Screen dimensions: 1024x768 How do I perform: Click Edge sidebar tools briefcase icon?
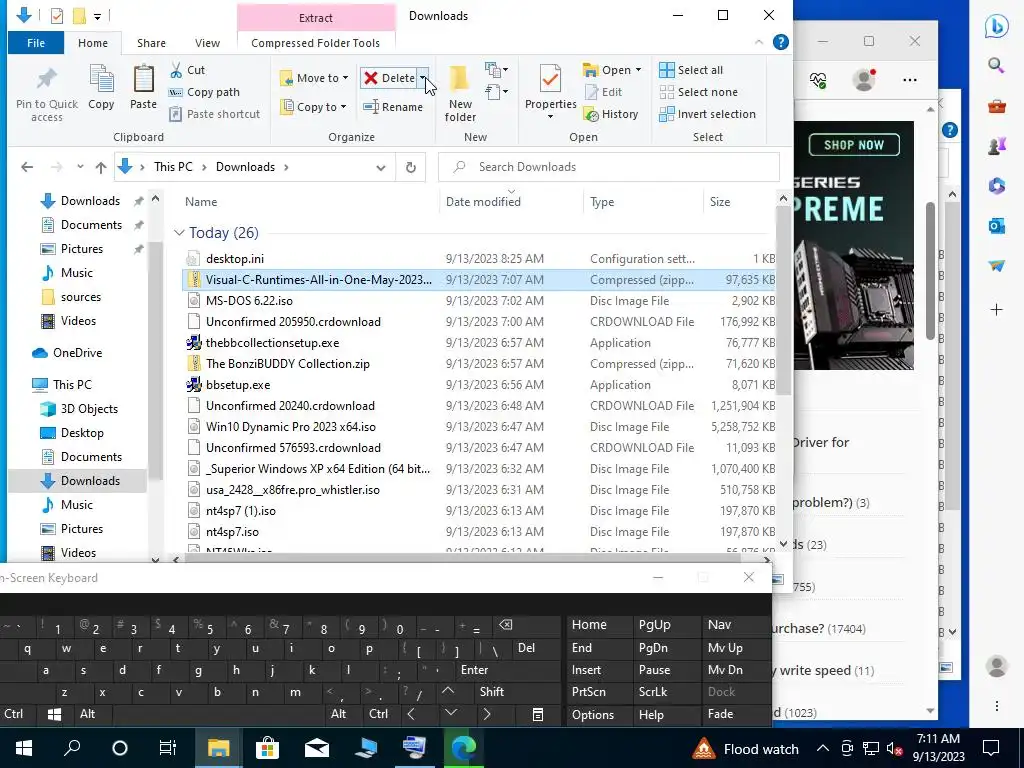[x=997, y=106]
